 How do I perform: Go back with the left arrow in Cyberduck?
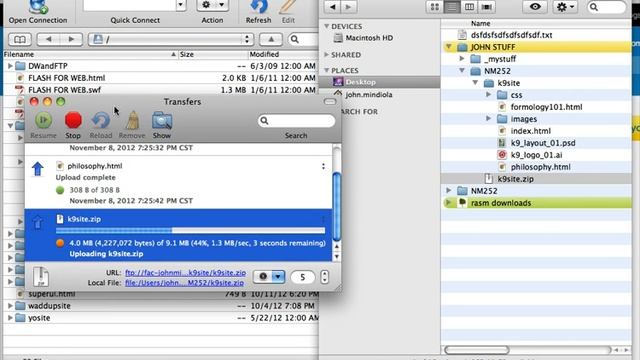pyautogui.click(x=49, y=40)
